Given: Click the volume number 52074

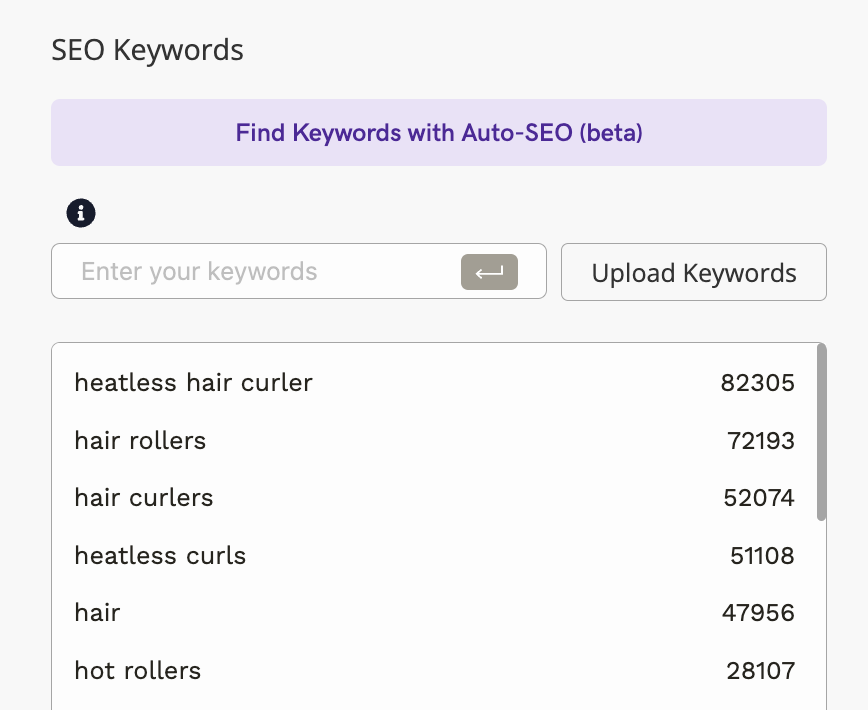Looking at the screenshot, I should (x=760, y=497).
